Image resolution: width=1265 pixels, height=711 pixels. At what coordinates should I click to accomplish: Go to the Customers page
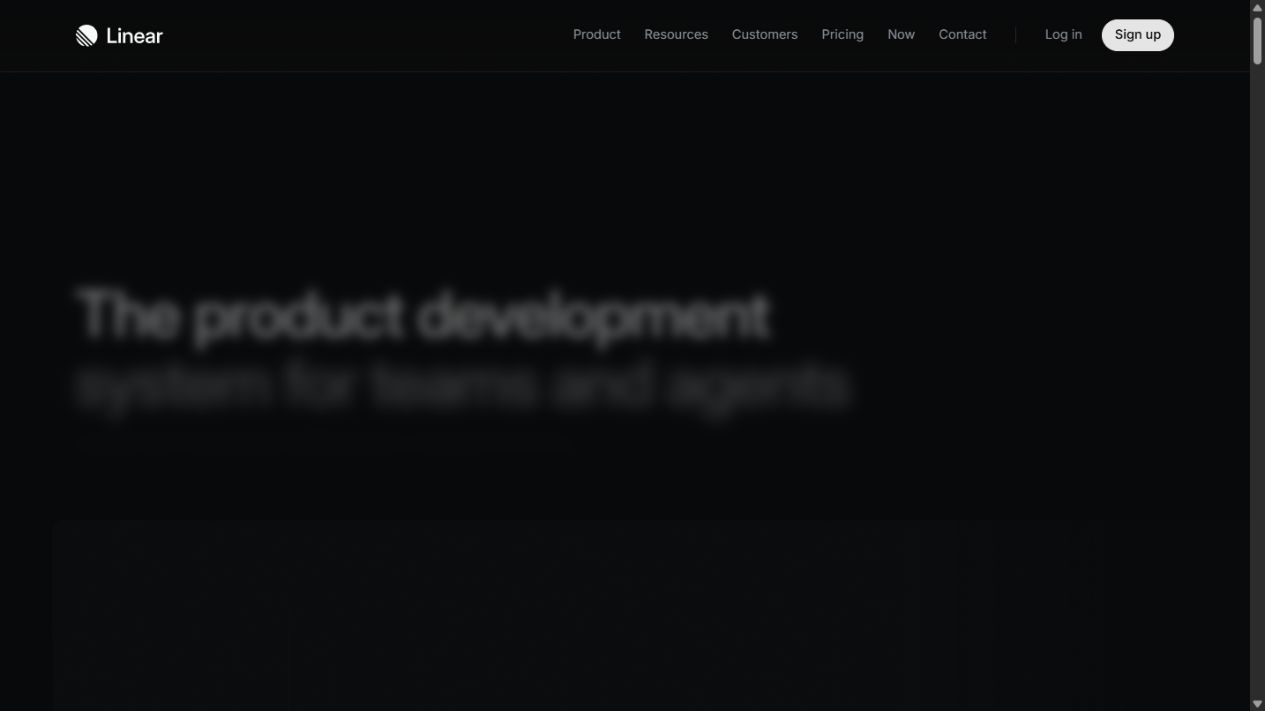765,34
